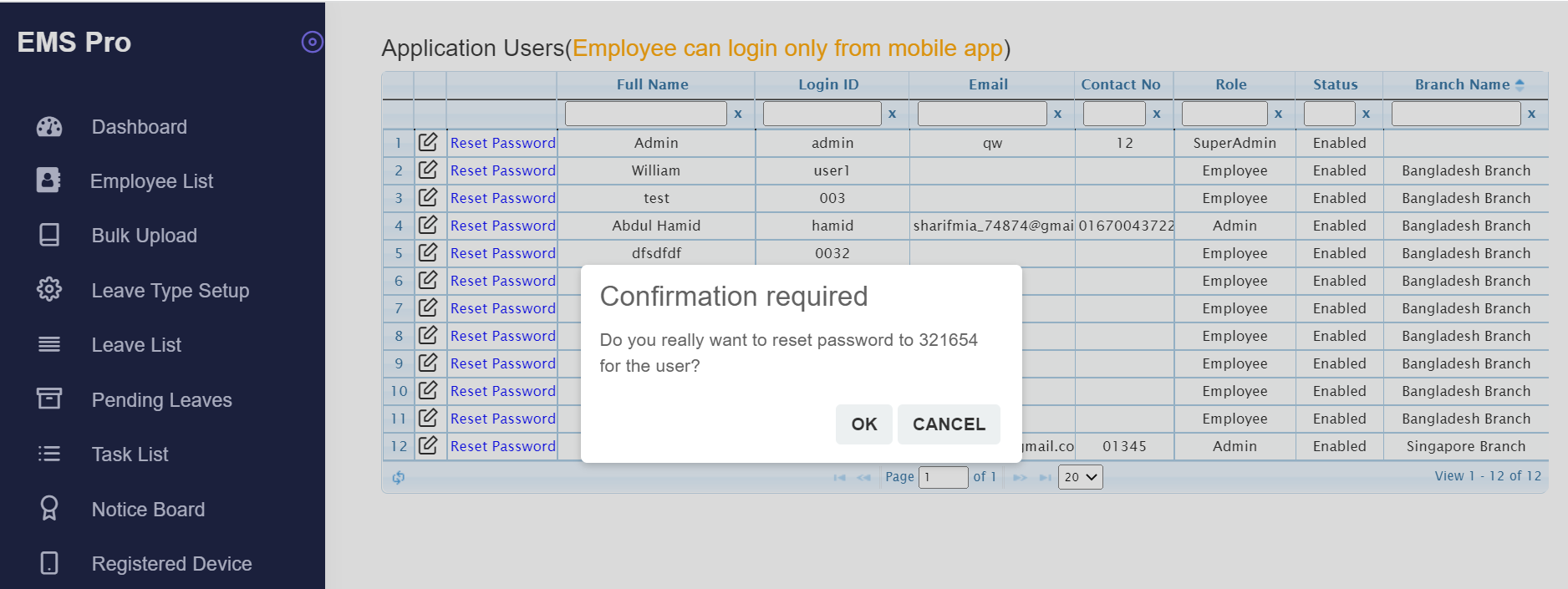Click the Leave Type Setup gear icon
Image resolution: width=1568 pixels, height=589 pixels.
(49, 289)
